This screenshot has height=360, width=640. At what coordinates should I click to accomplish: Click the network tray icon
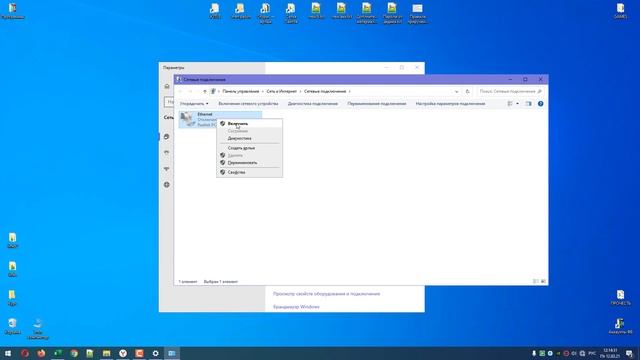tap(582, 353)
